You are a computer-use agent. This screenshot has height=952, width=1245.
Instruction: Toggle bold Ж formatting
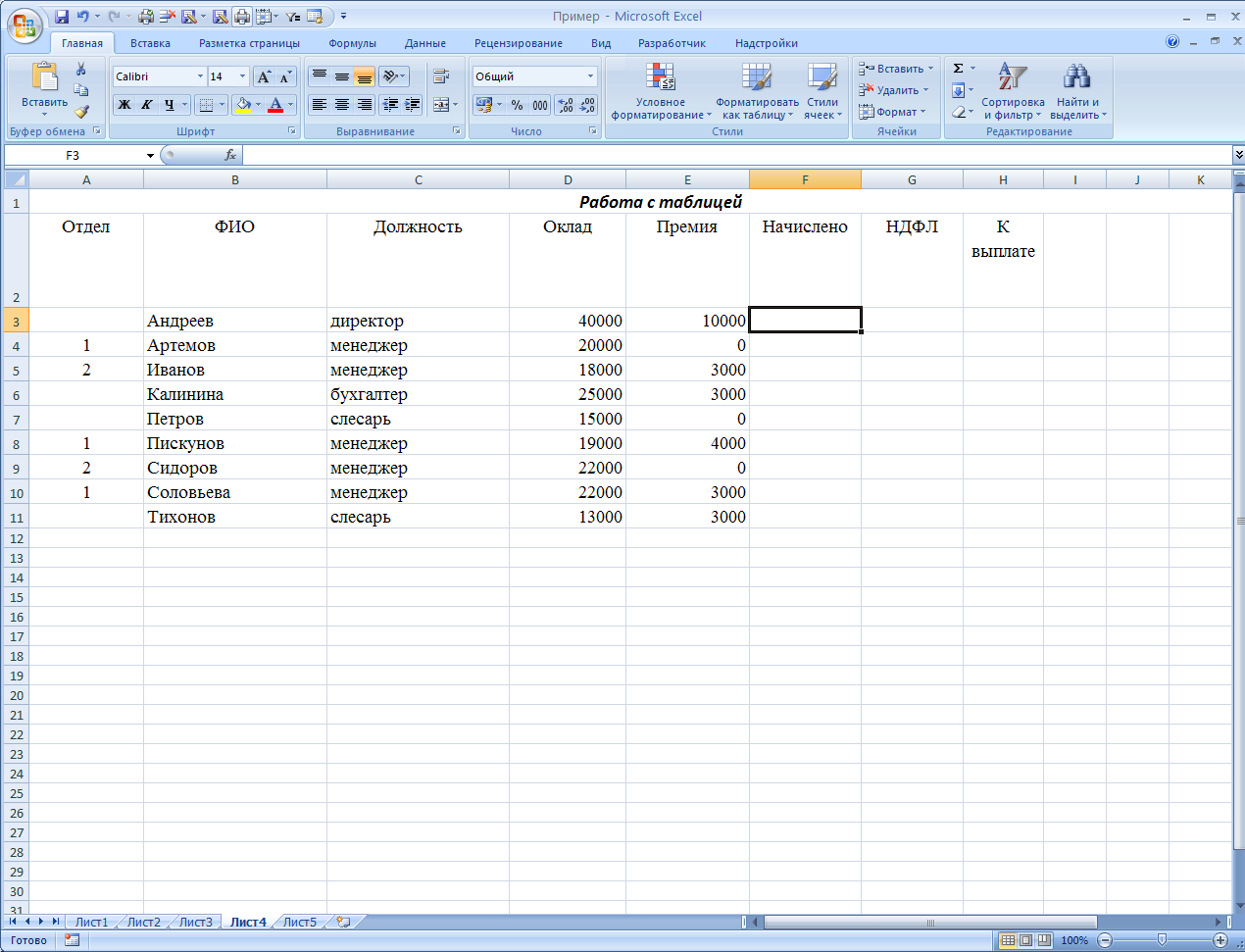point(124,105)
